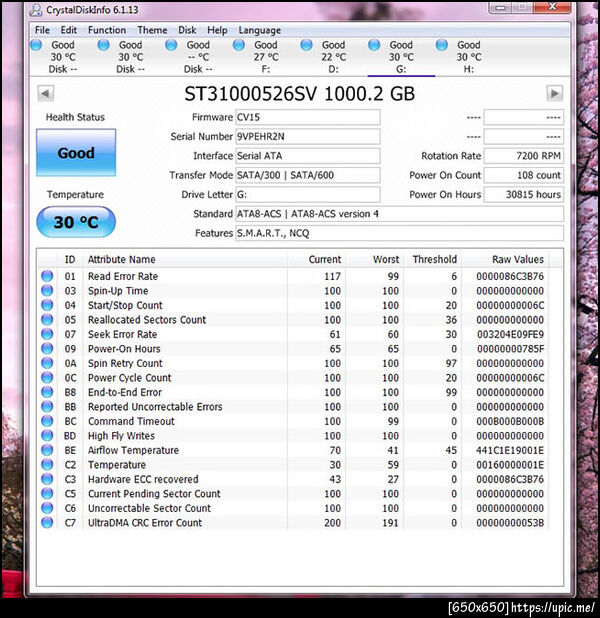
Task: Click status orb of C2 Temperature row
Action: point(47,465)
